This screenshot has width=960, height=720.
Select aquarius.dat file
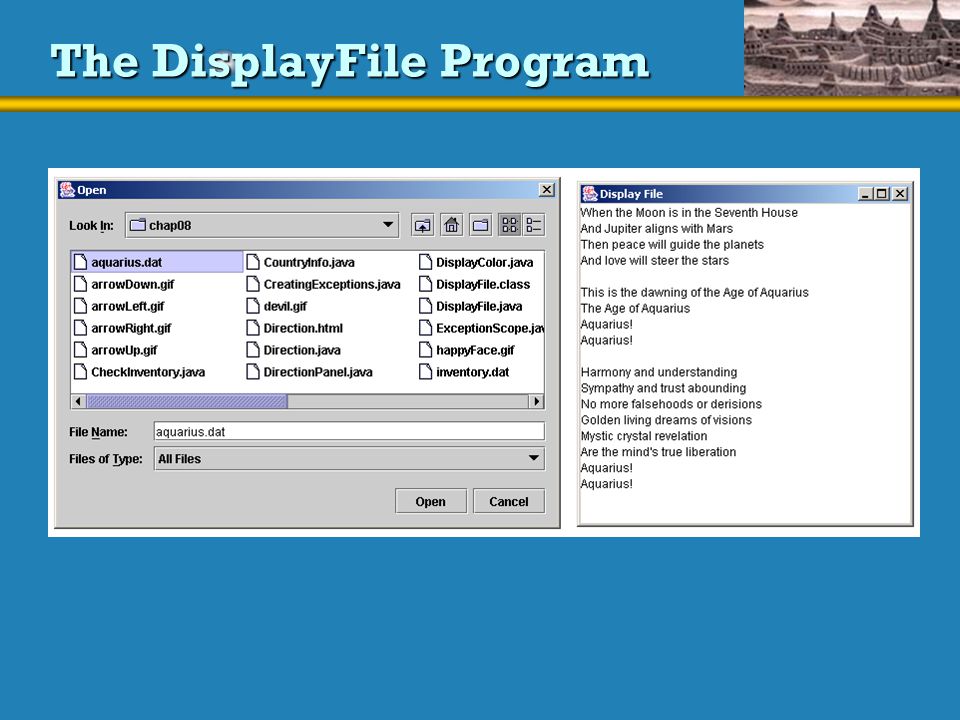(x=158, y=262)
